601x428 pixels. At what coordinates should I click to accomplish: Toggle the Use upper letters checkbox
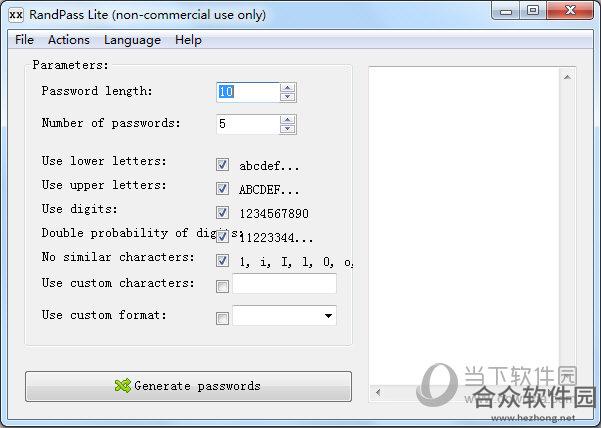pos(222,189)
